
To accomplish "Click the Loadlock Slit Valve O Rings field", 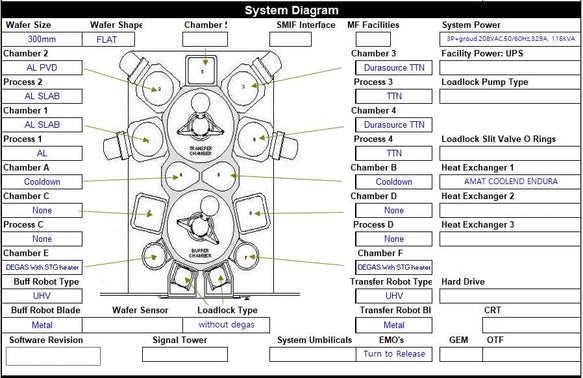I will coord(510,153).
